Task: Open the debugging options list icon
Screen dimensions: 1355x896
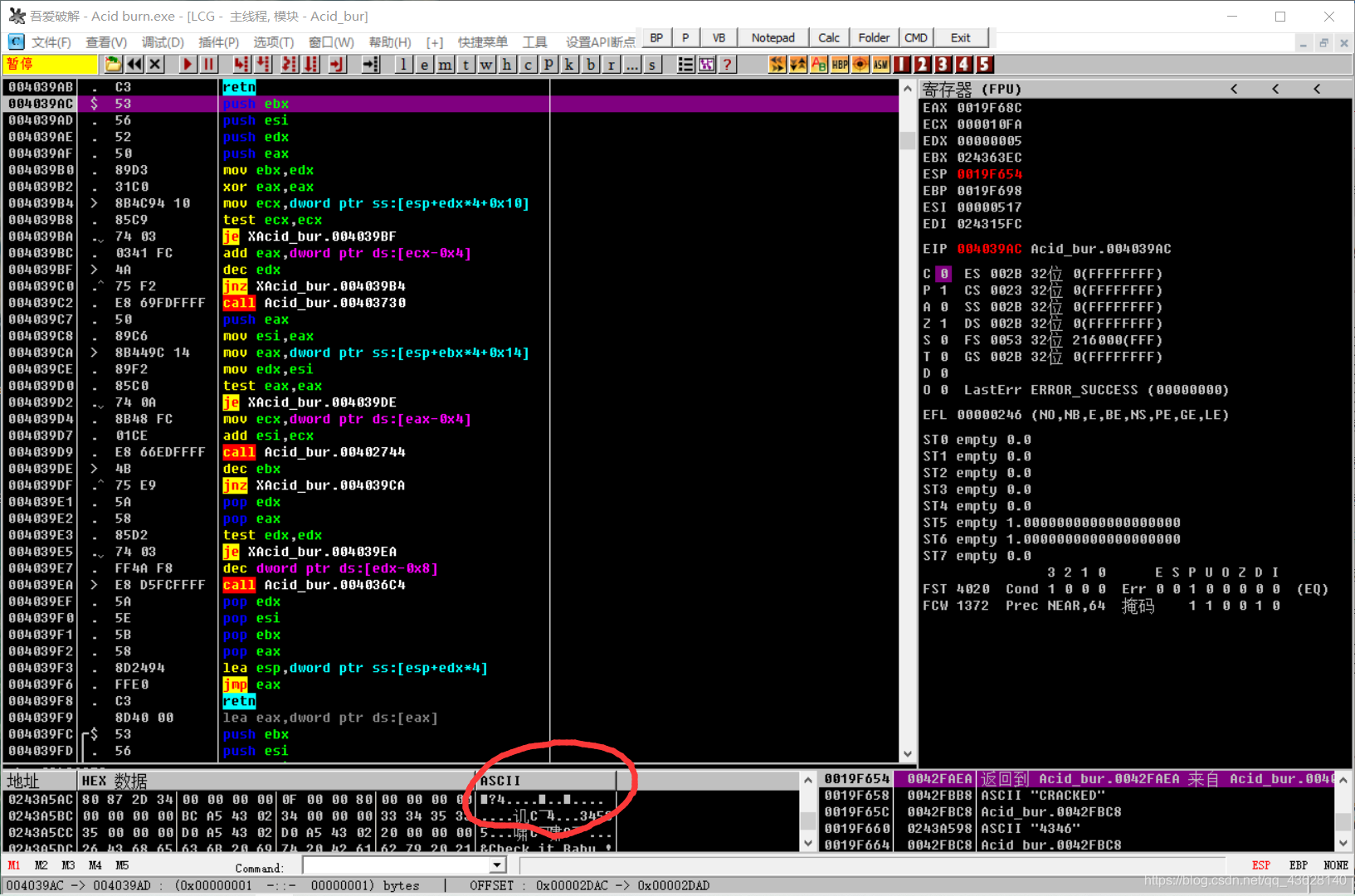Action: (686, 64)
